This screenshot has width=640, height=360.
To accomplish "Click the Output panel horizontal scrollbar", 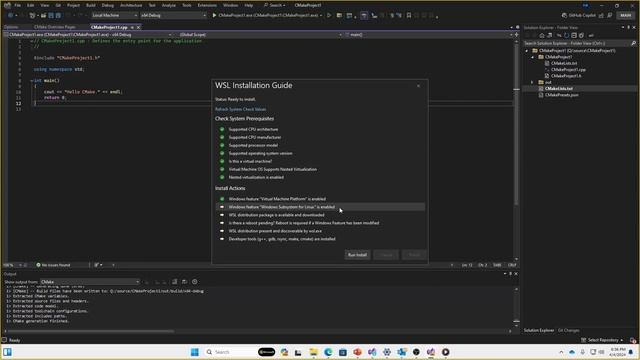I will pyautogui.click(x=90, y=331).
